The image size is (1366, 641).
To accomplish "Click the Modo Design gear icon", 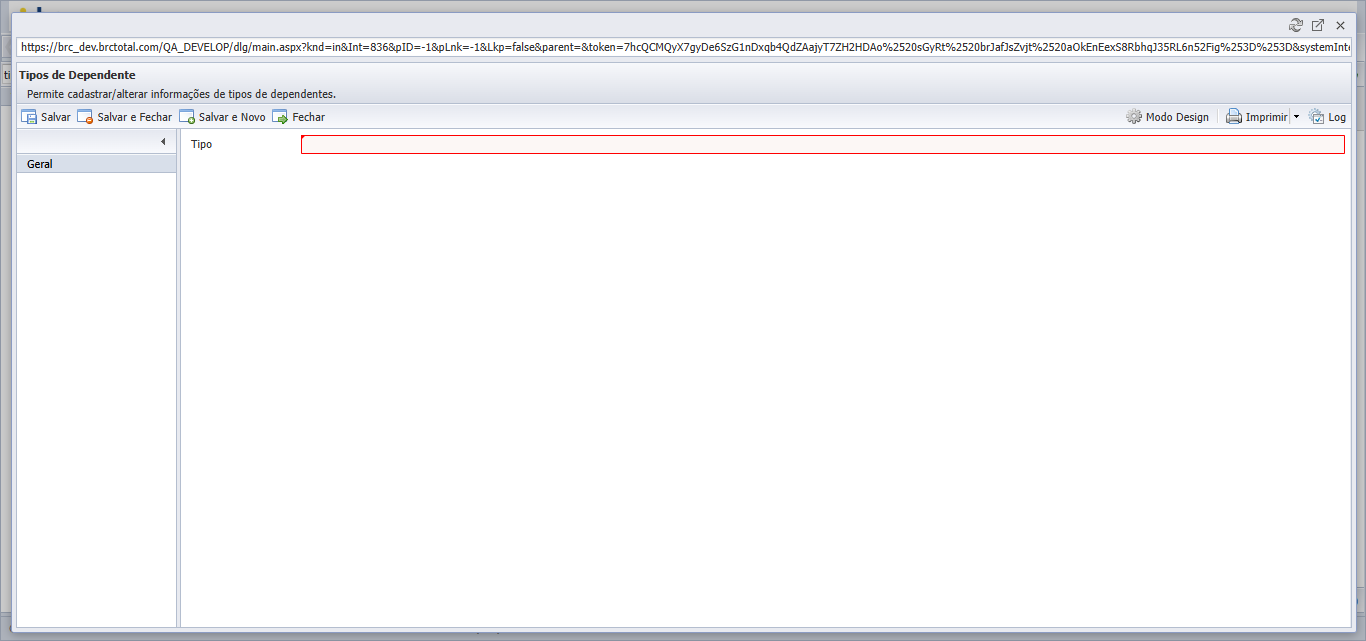I will (1134, 117).
